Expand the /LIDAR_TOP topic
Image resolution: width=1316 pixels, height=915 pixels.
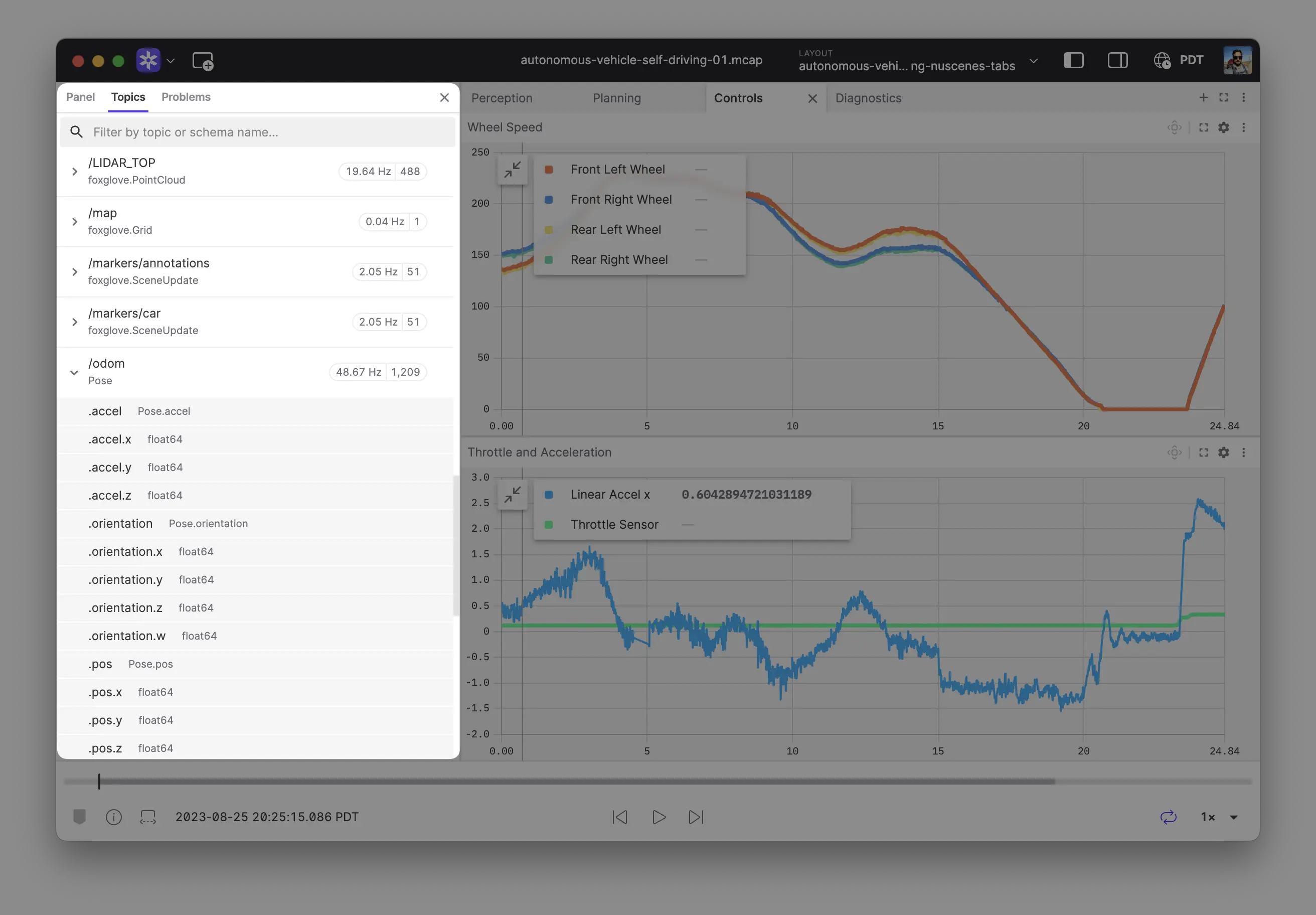(75, 172)
